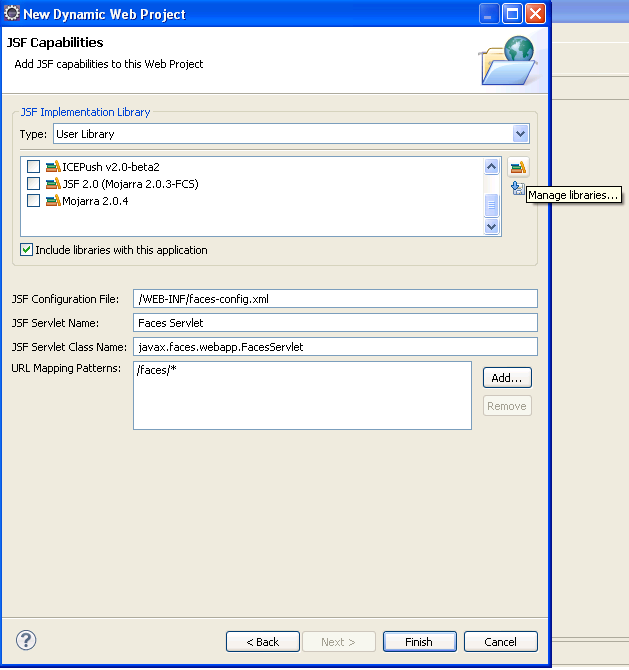Click the JSF 2.0 Mojarra library icon
Screen dimensions: 629x670
[53, 184]
